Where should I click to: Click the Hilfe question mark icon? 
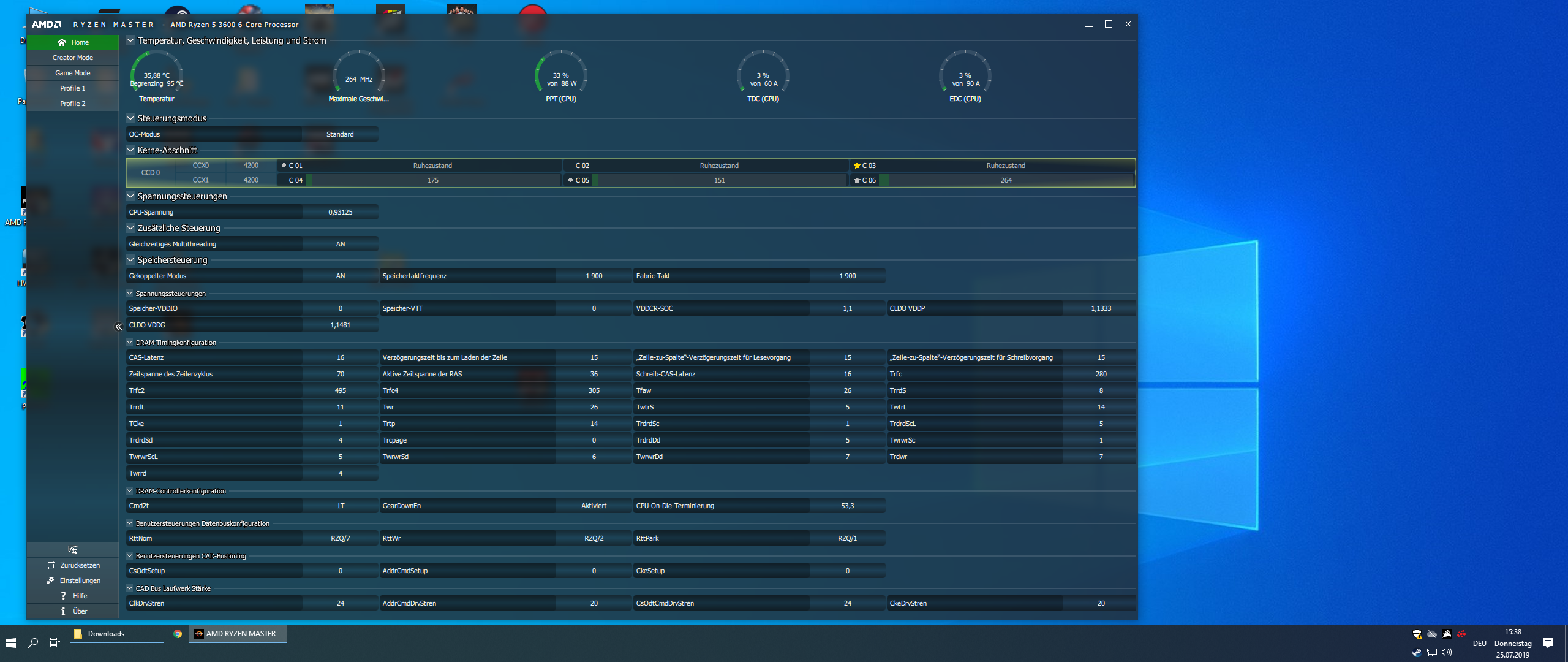click(x=63, y=596)
